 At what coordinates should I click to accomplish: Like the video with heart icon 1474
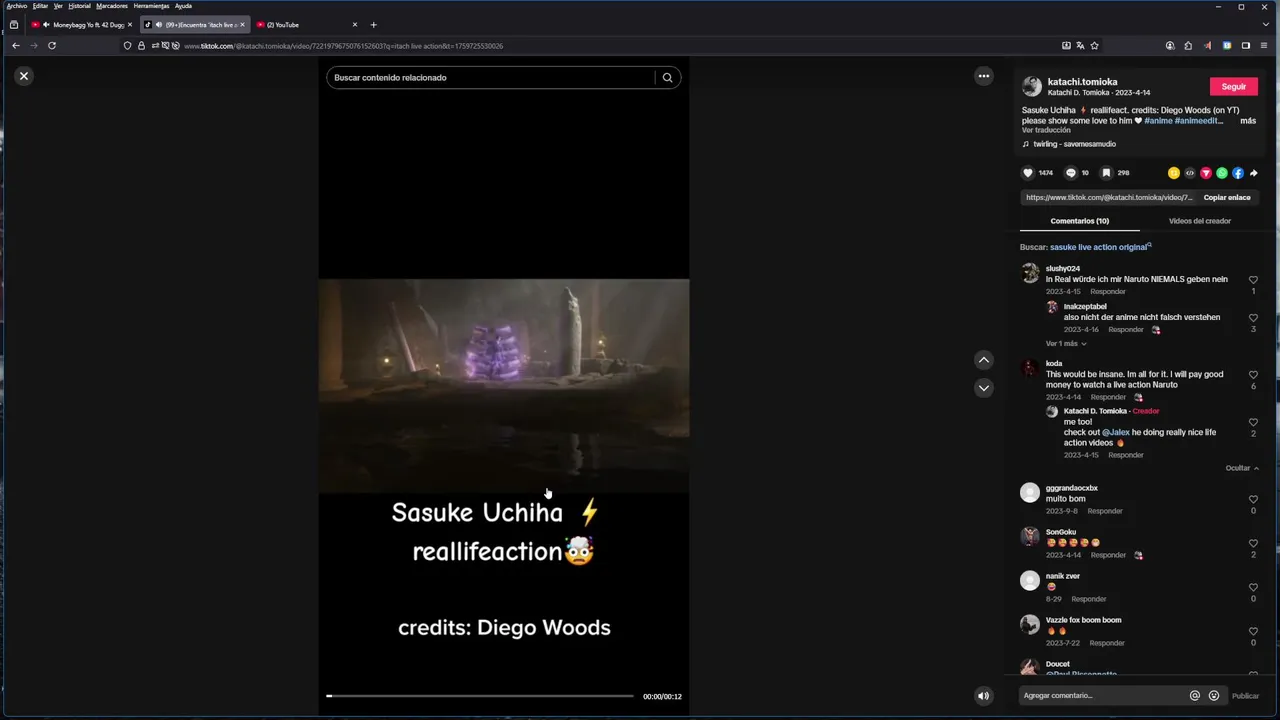pyautogui.click(x=1028, y=173)
